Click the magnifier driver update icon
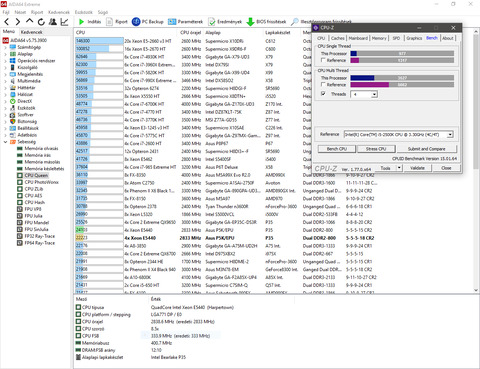 tap(295, 22)
